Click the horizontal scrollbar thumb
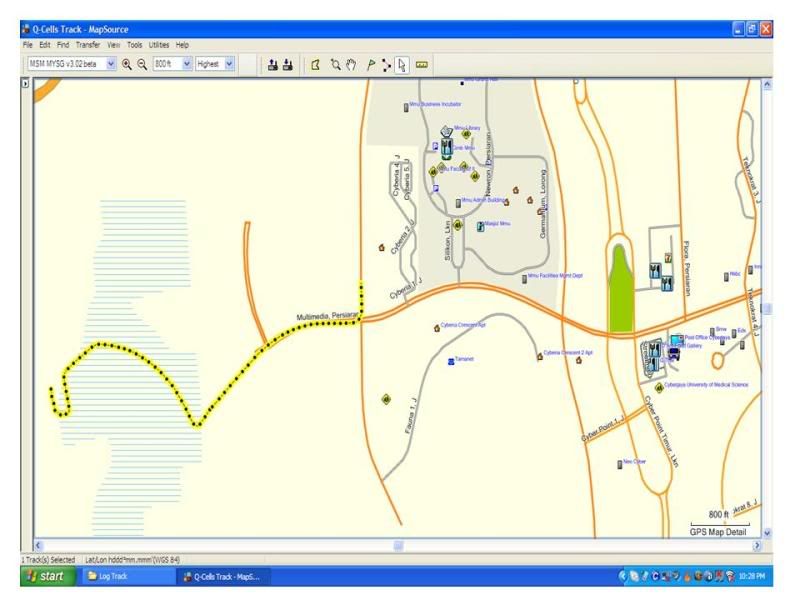800x600 pixels. [x=398, y=545]
